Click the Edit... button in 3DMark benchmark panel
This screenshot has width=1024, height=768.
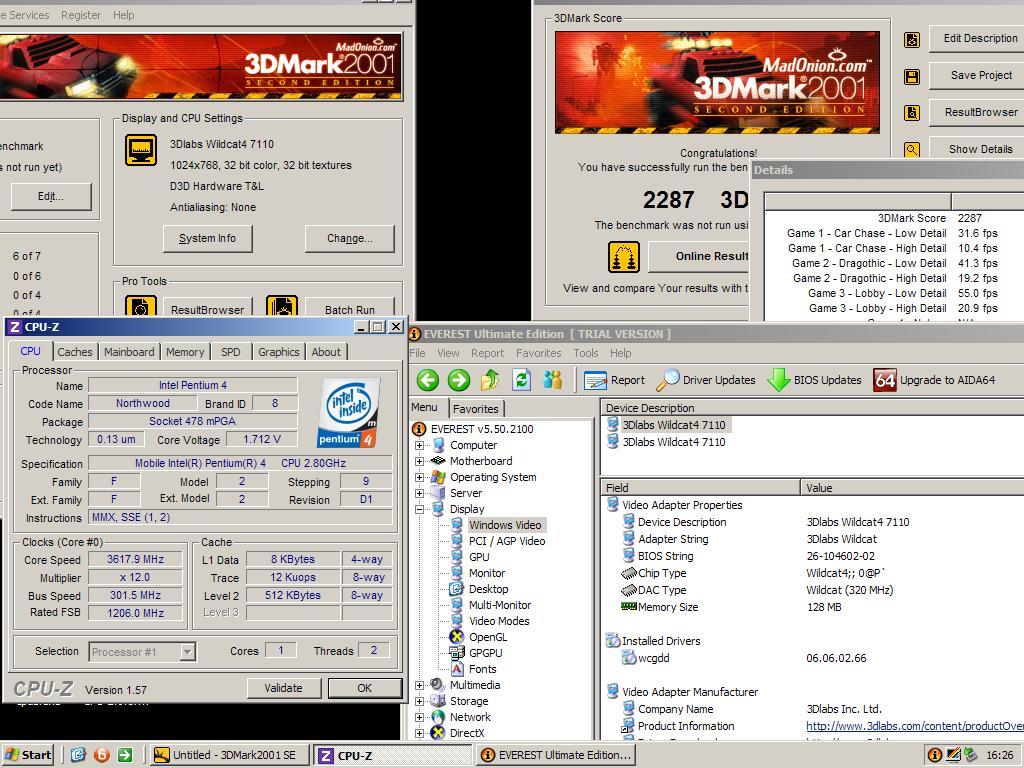click(51, 197)
